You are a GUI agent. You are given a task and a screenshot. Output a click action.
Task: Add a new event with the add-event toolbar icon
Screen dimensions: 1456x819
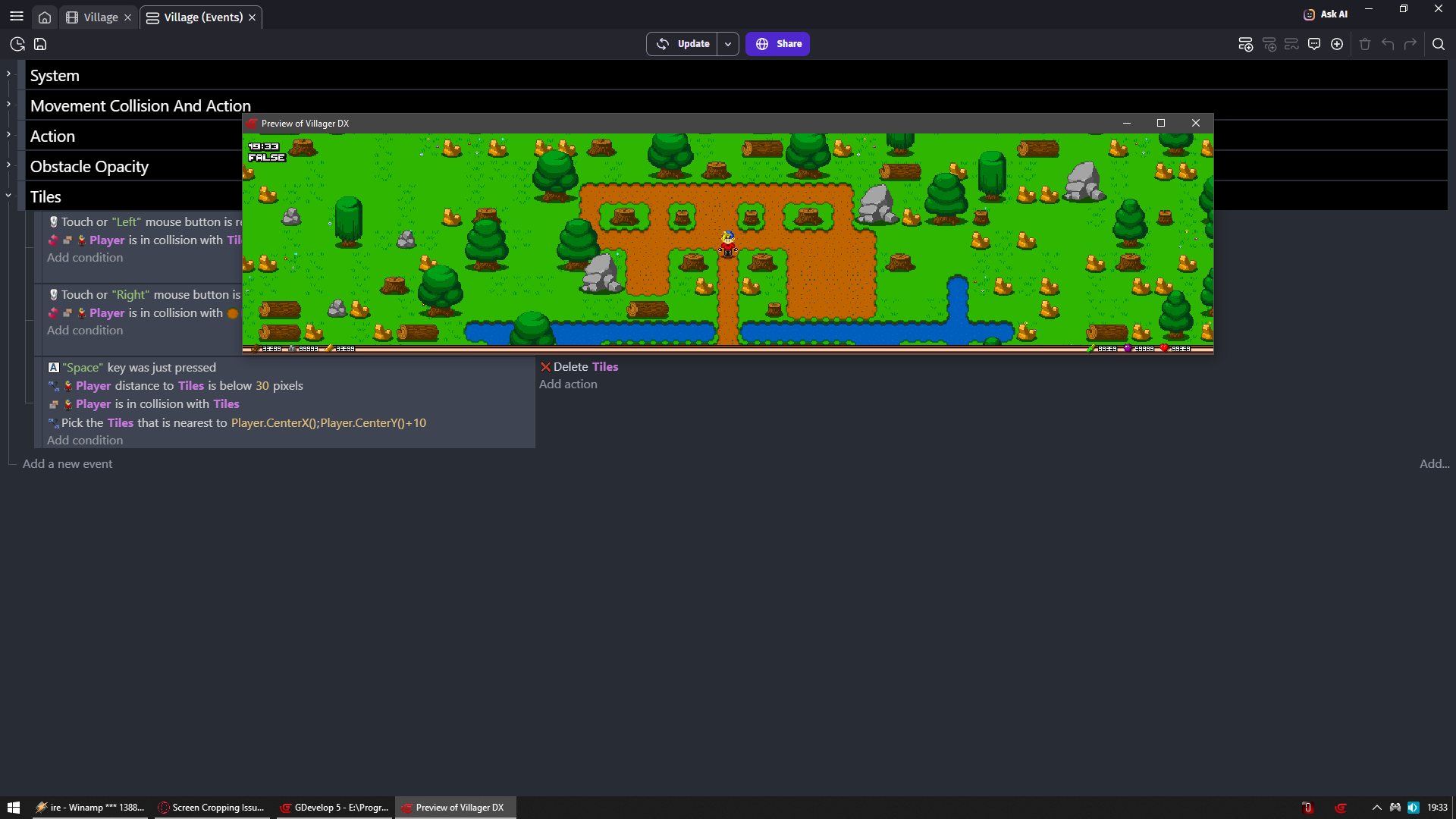(x=1246, y=44)
